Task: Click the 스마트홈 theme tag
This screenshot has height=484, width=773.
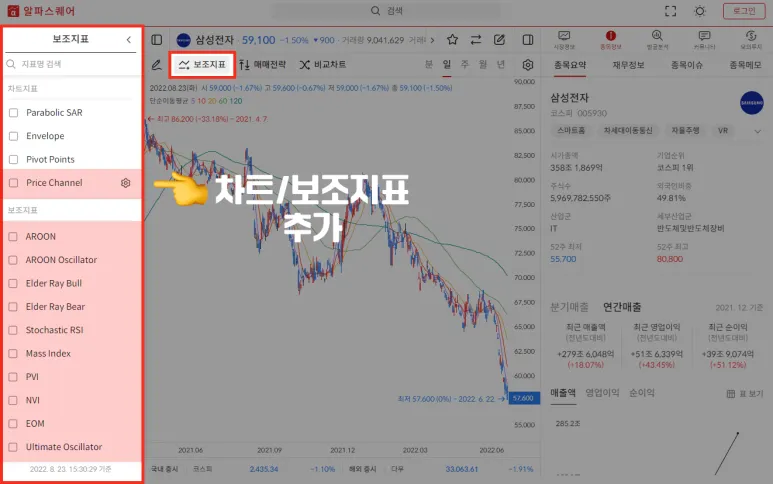Action: (x=571, y=131)
